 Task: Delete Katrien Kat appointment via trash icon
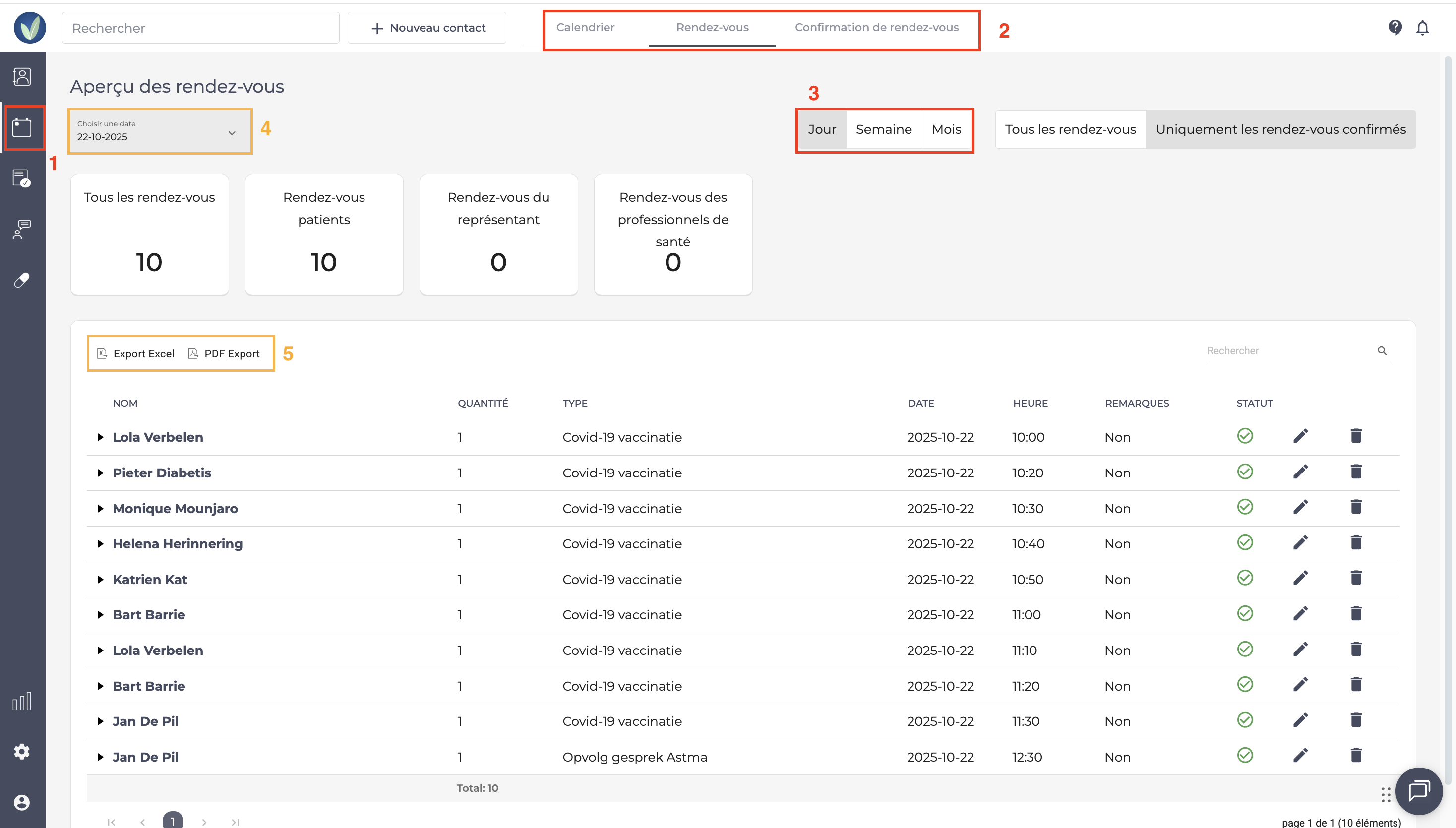1356,578
